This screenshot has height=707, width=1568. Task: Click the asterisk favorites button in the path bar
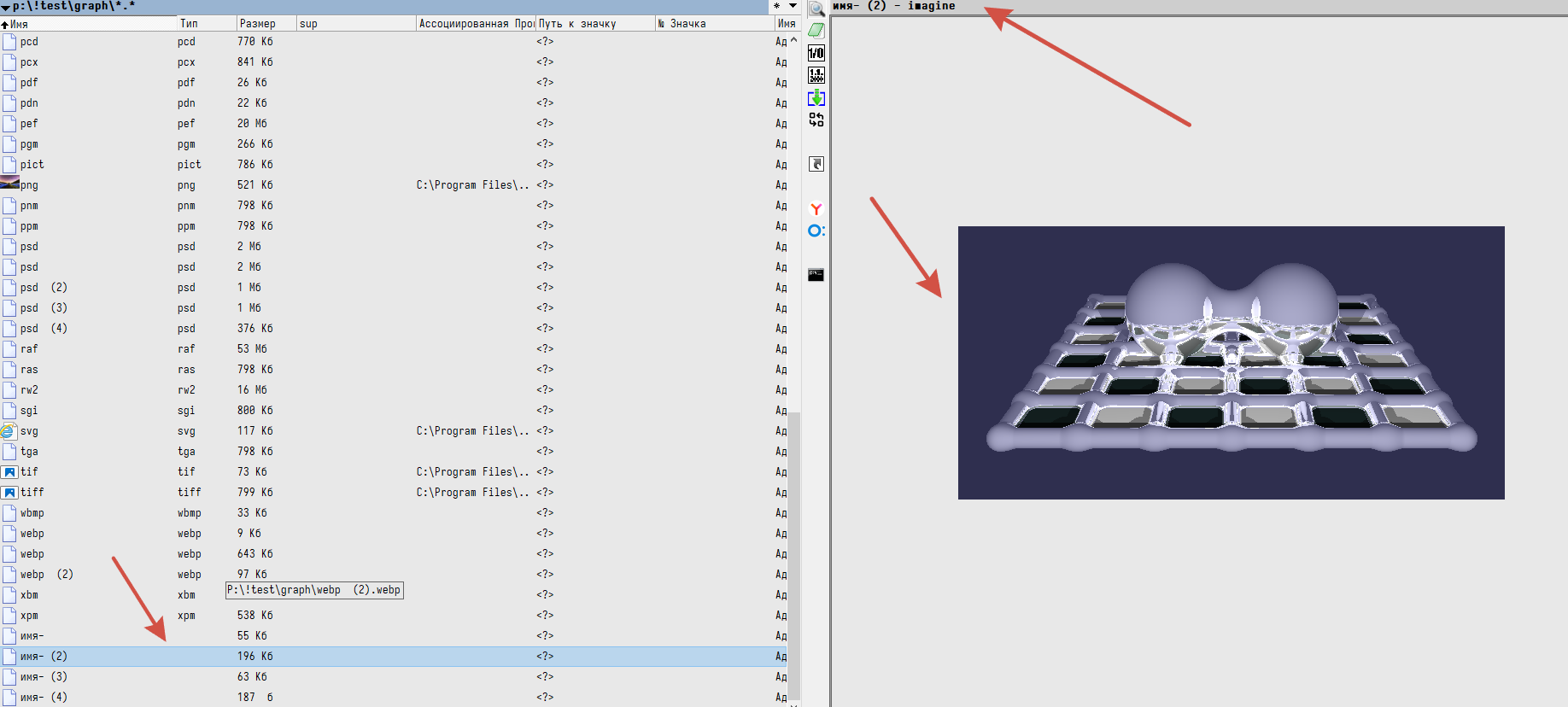pos(776,6)
